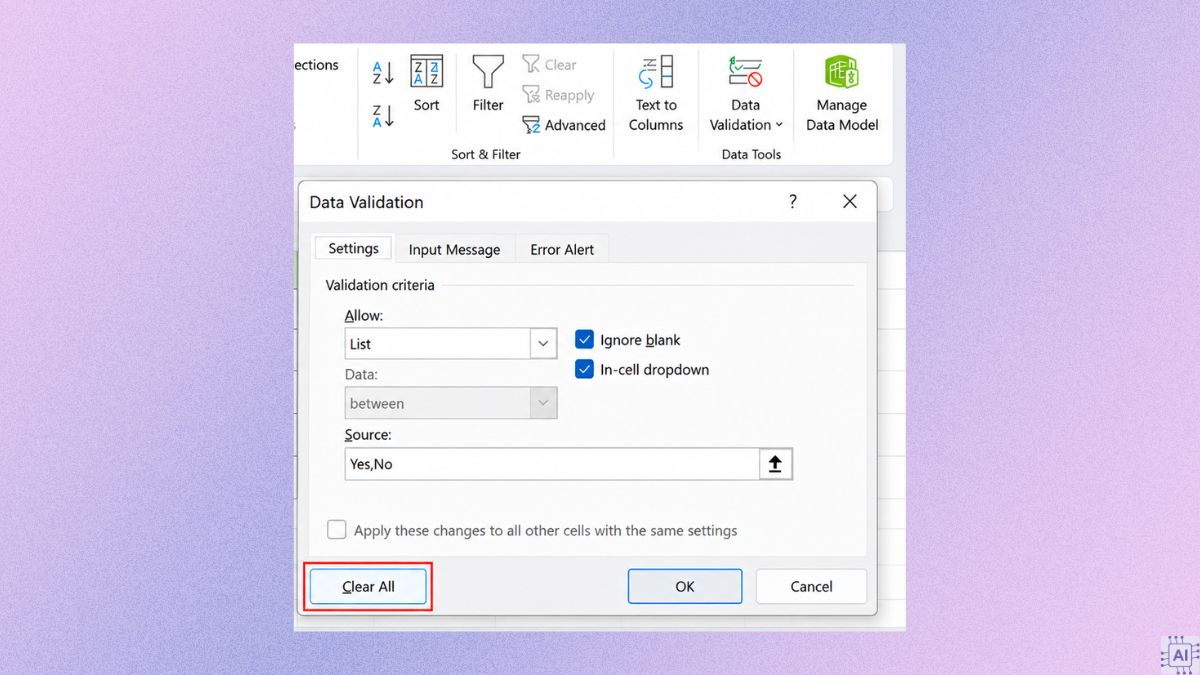
Task: Click the Clear All button
Action: [368, 587]
